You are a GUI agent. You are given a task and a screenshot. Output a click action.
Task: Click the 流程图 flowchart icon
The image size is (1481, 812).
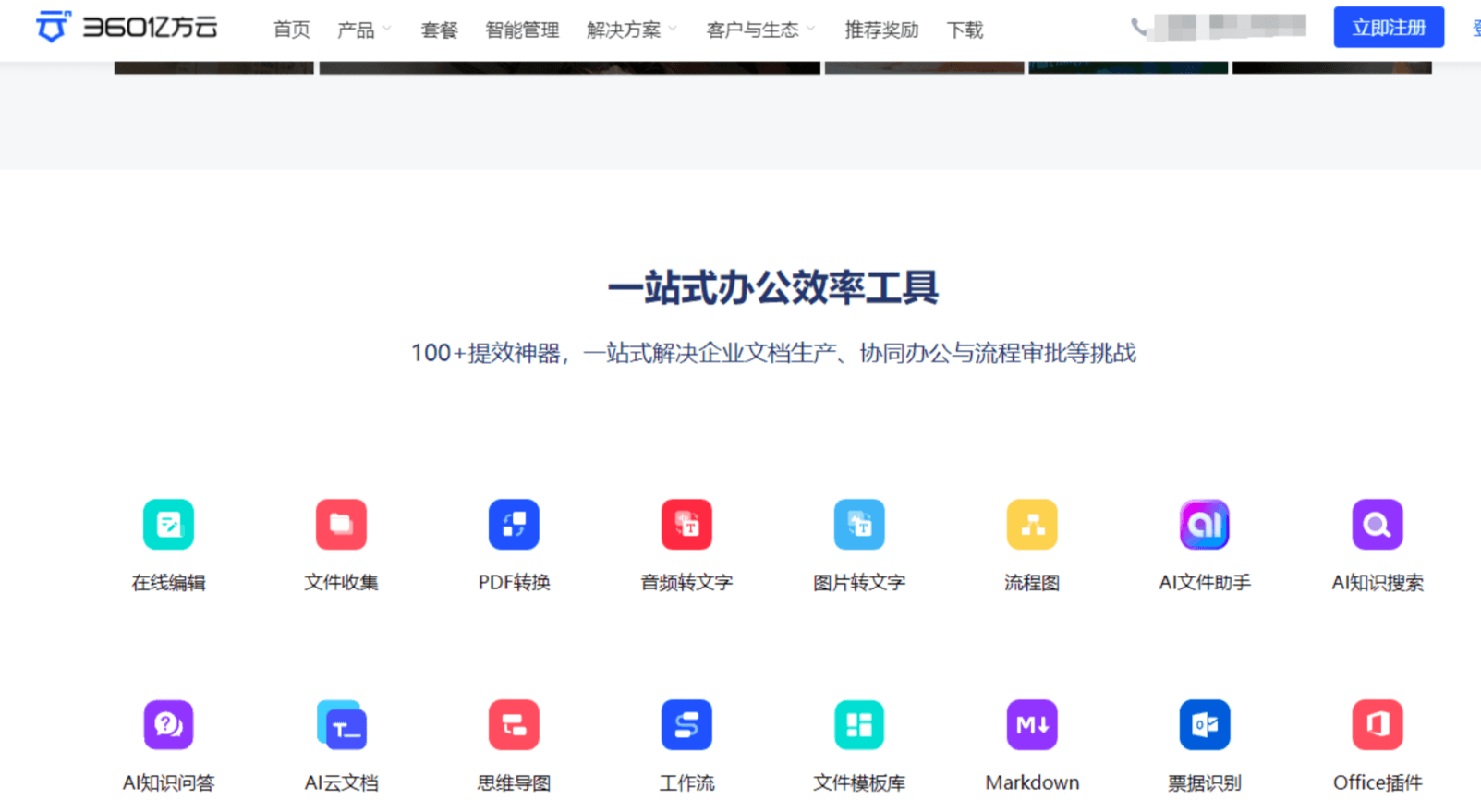point(1032,525)
